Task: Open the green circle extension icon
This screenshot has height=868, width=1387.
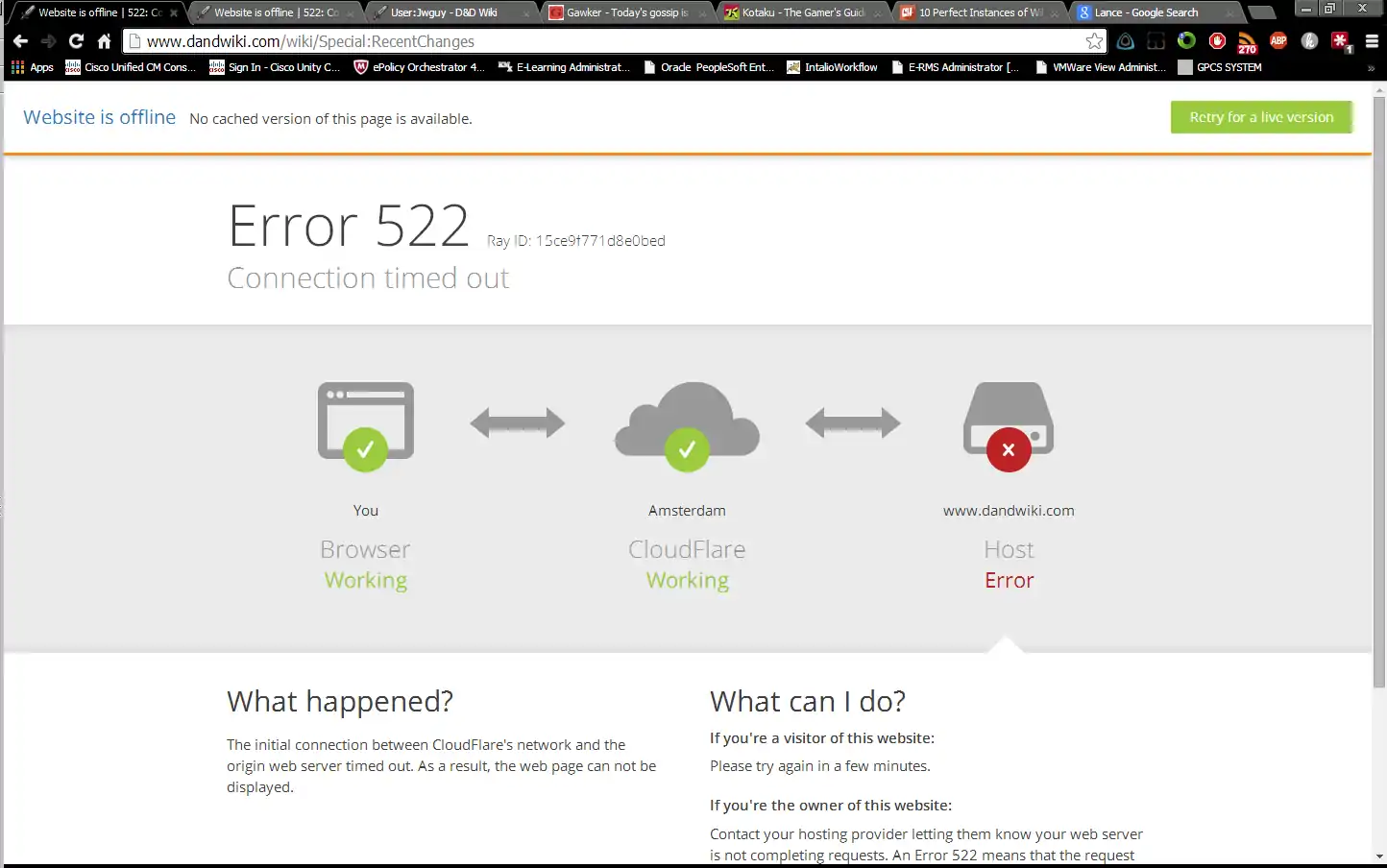Action: click(1186, 40)
